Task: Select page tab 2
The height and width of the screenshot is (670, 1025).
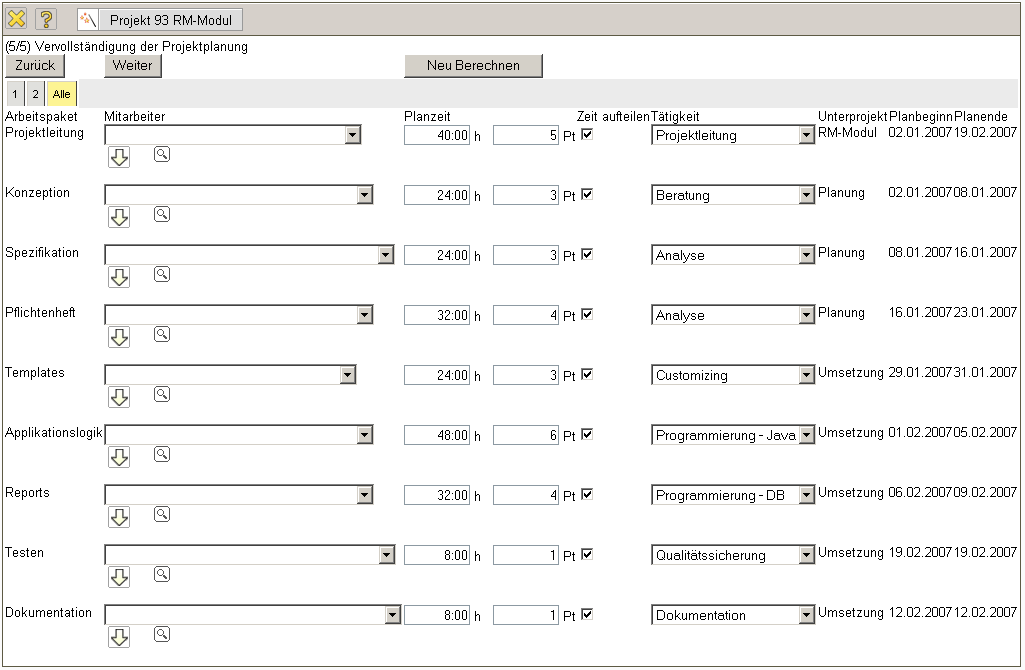Action: pyautogui.click(x=35, y=94)
